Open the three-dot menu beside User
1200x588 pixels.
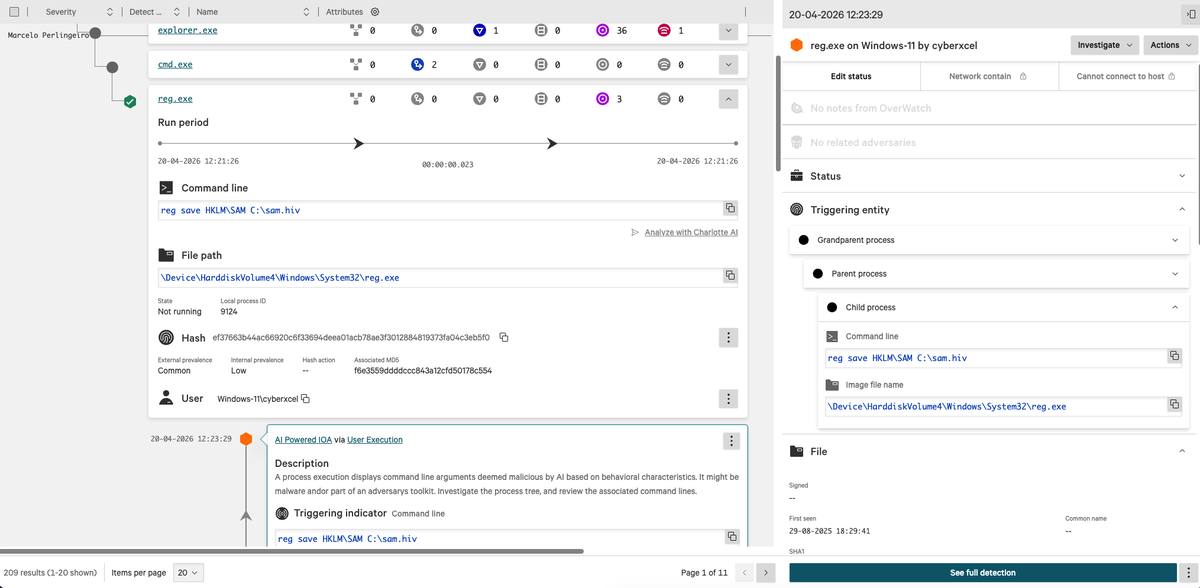click(729, 398)
